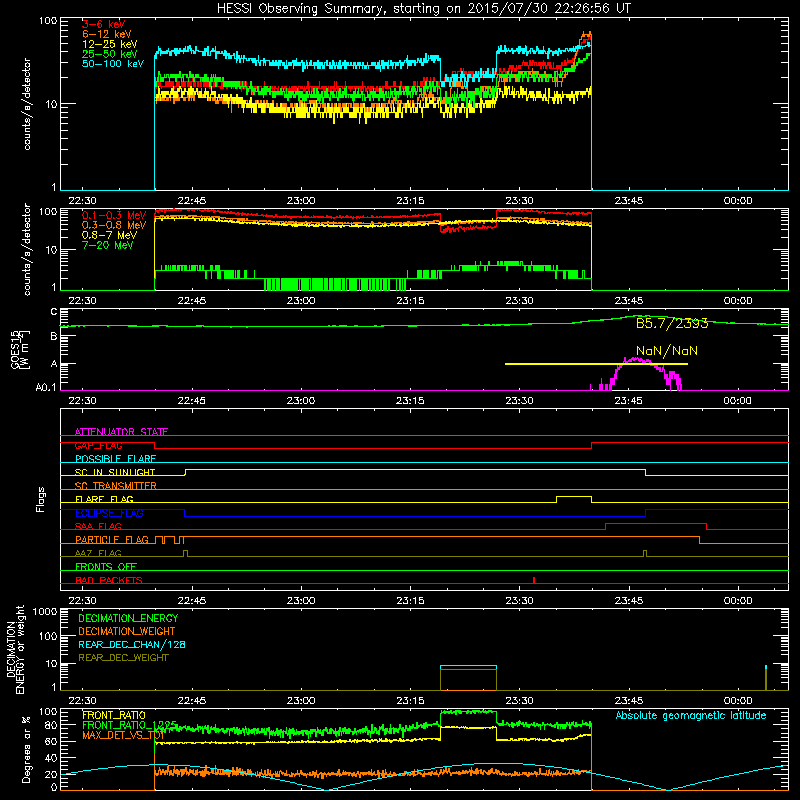Select the SC_IN_SUNLIGHT flag label
The image size is (800, 800).
pos(115,472)
